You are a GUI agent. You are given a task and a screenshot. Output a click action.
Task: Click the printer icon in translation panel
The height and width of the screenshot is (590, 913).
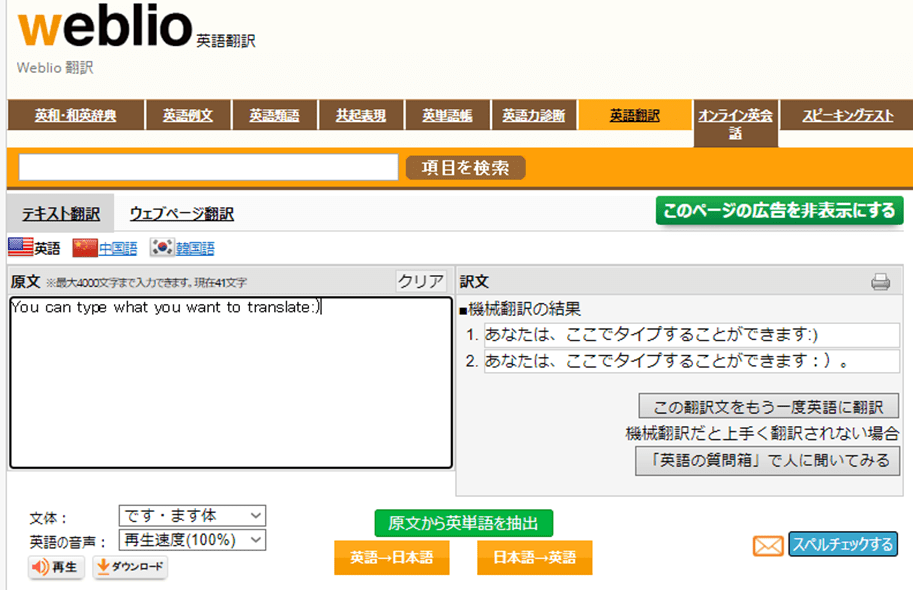pyautogui.click(x=880, y=282)
